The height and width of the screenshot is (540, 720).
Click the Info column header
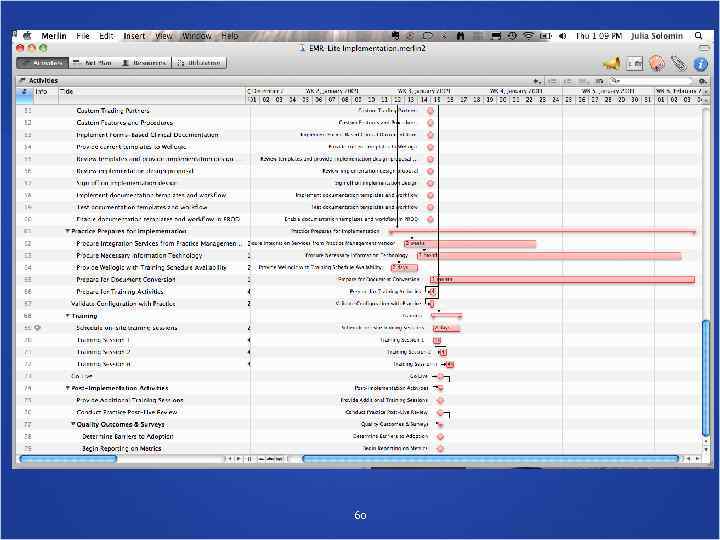[x=46, y=91]
